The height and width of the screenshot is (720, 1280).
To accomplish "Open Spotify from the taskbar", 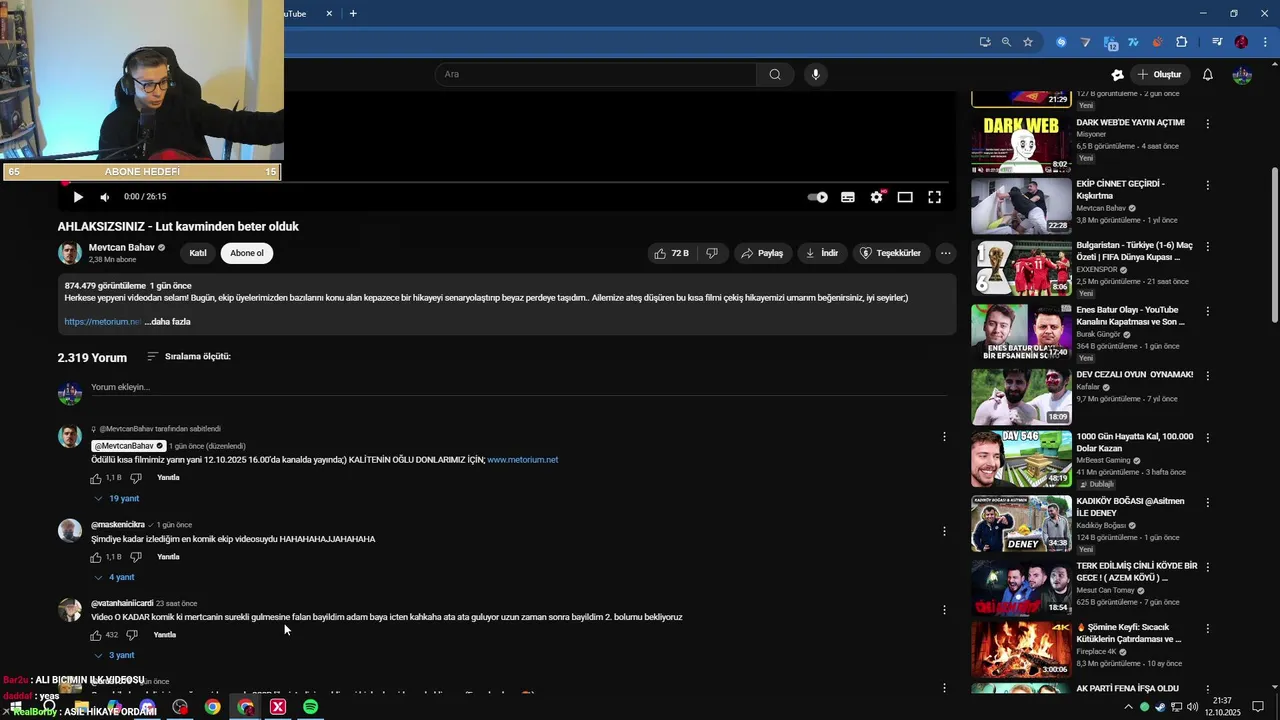I will point(311,707).
